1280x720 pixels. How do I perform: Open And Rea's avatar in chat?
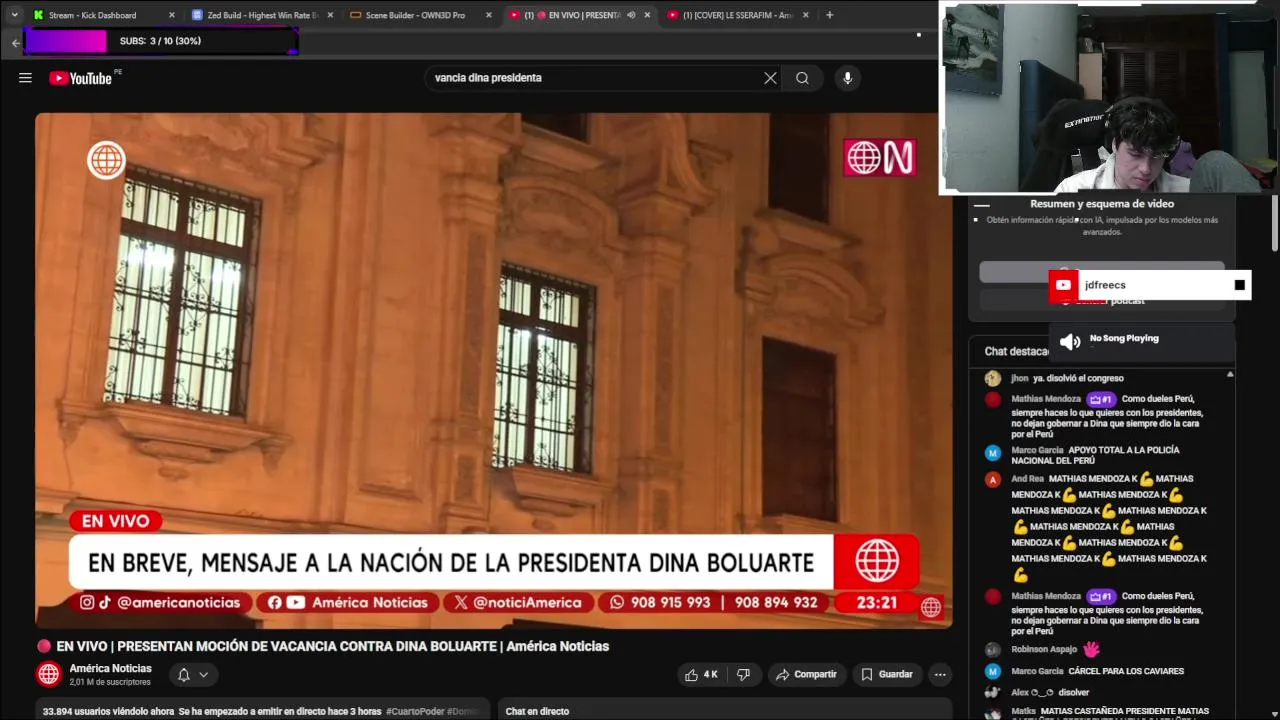click(993, 480)
